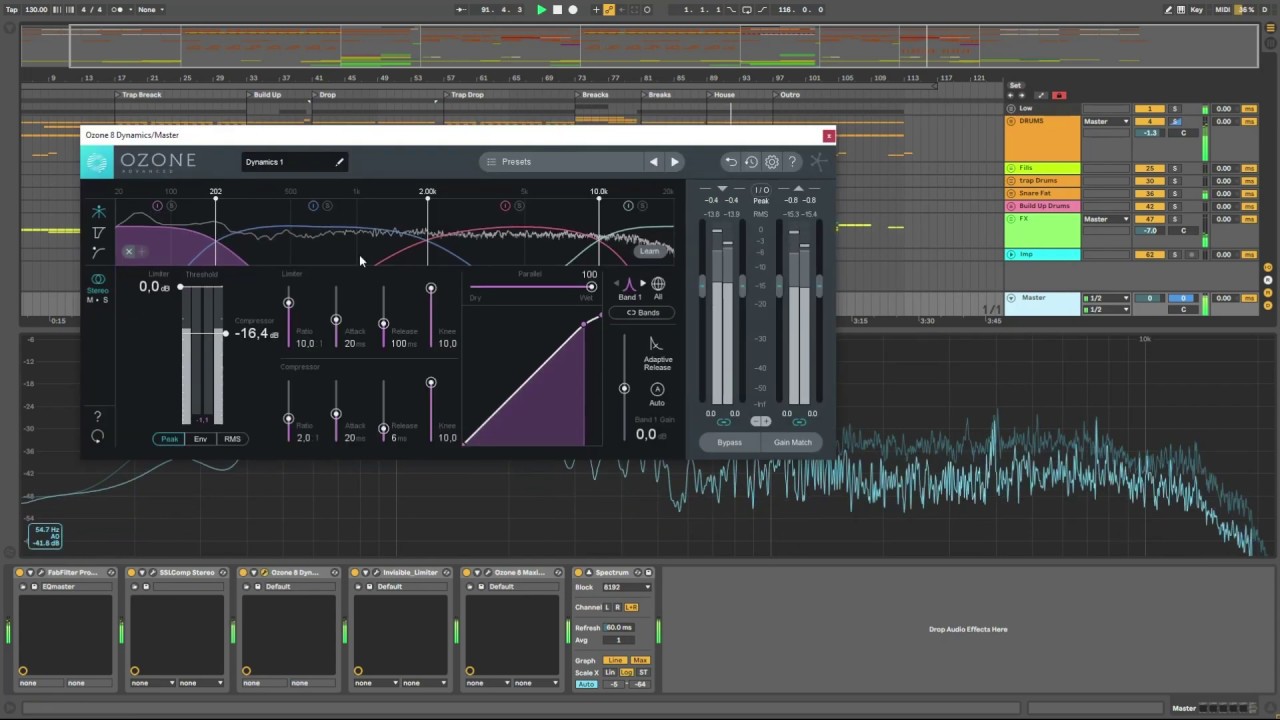Remove band with the X icon
The width and height of the screenshot is (1280, 720).
[128, 251]
